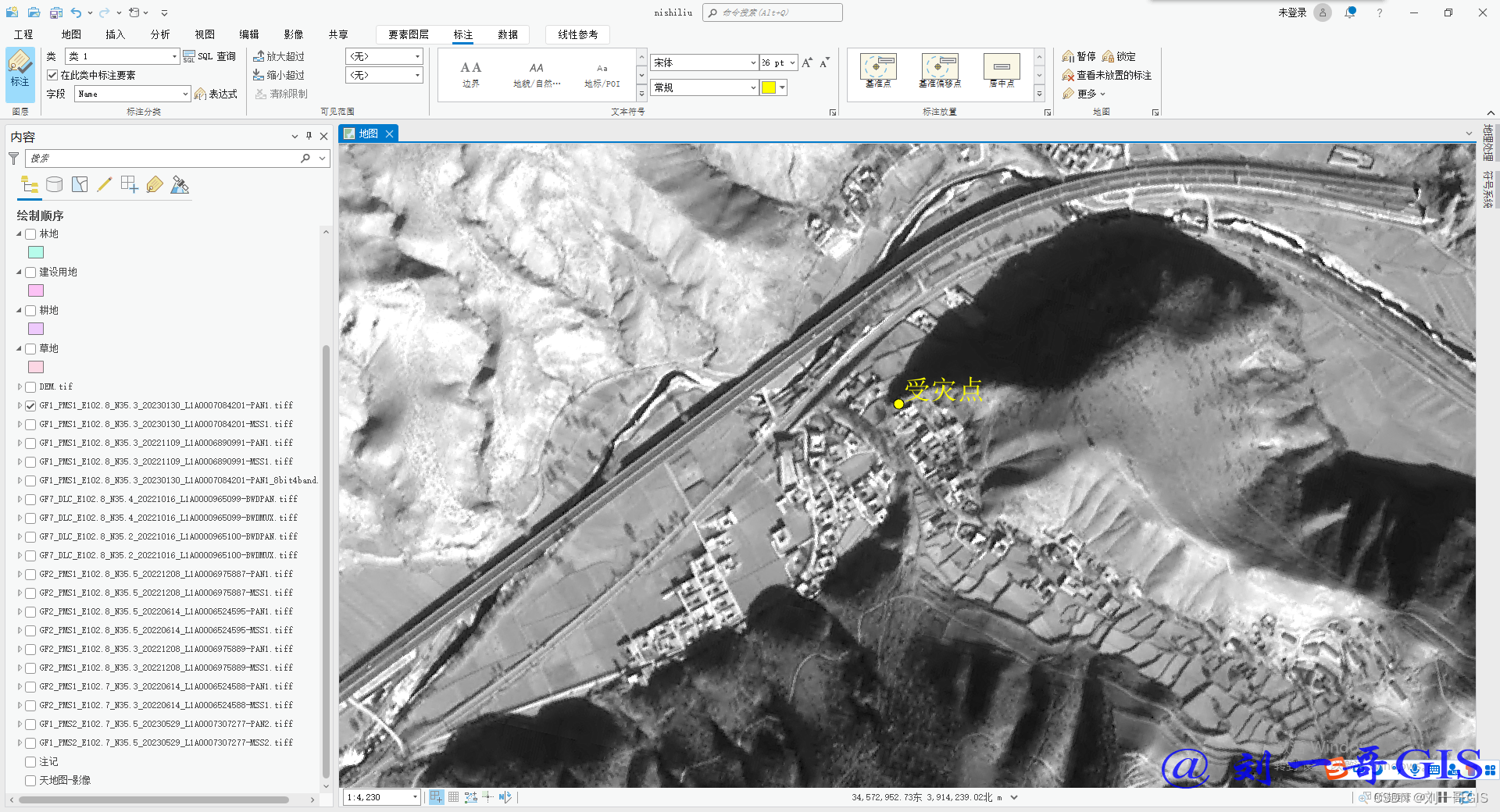The image size is (1500, 812).
Task: Open the 字段 Name field dropdown
Action: (185, 94)
